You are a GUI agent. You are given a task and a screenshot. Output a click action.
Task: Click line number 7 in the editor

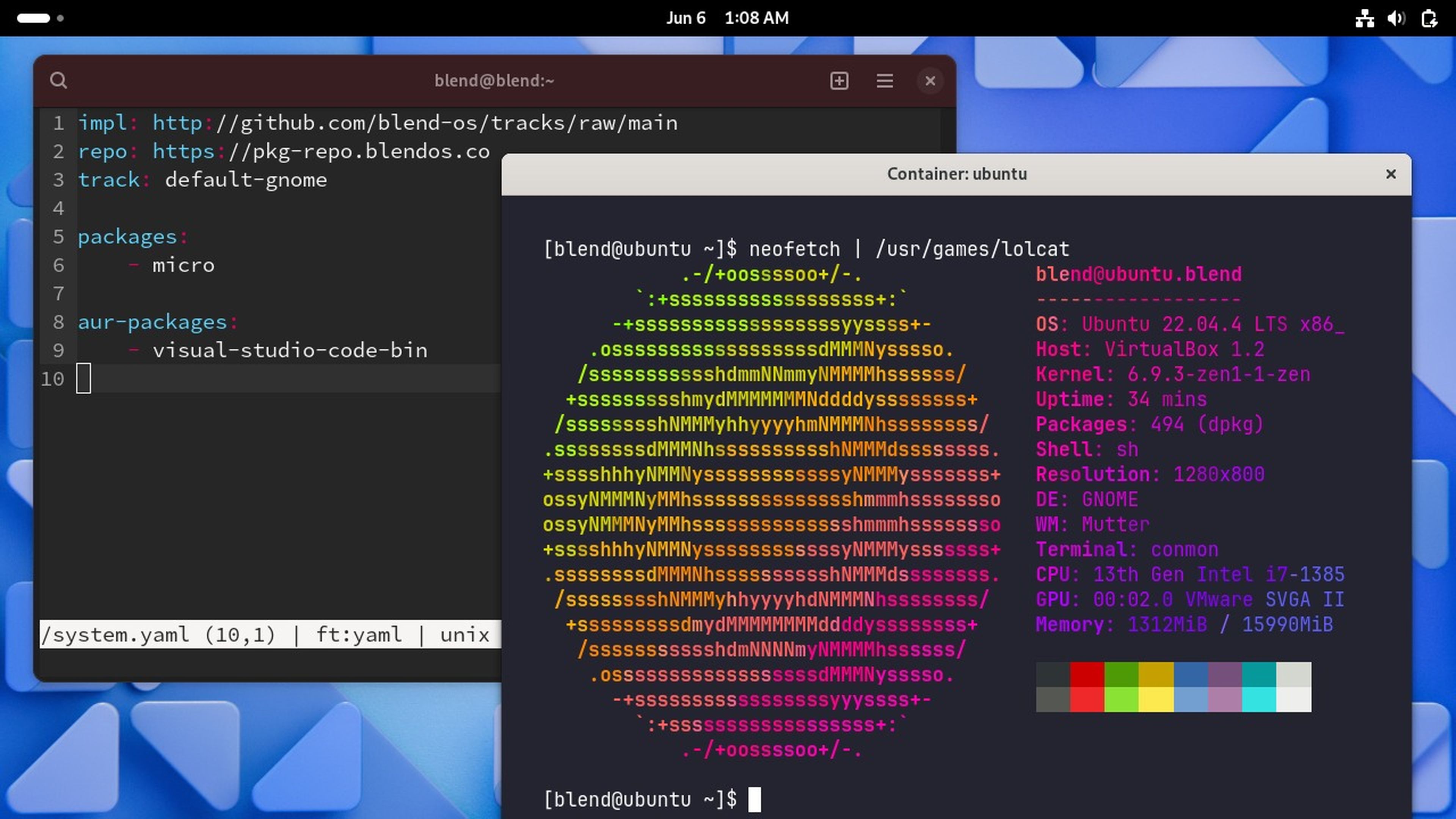click(58, 294)
